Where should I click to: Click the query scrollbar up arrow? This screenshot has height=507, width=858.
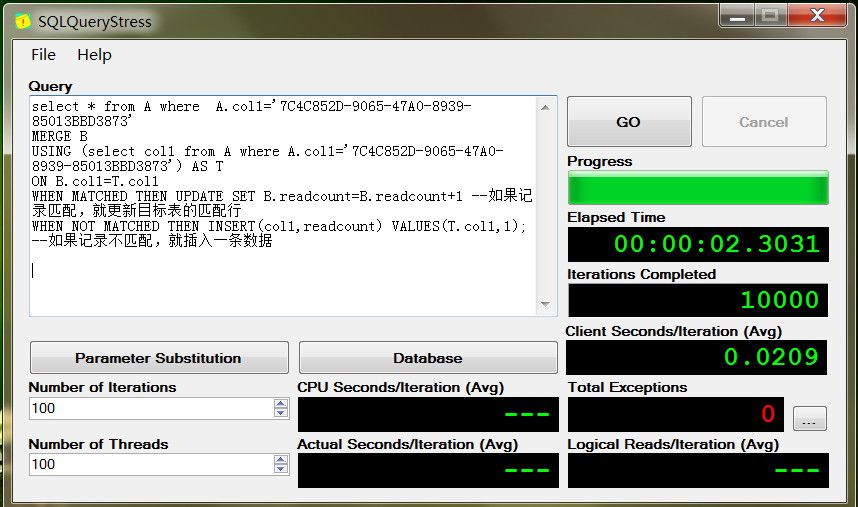[546, 108]
